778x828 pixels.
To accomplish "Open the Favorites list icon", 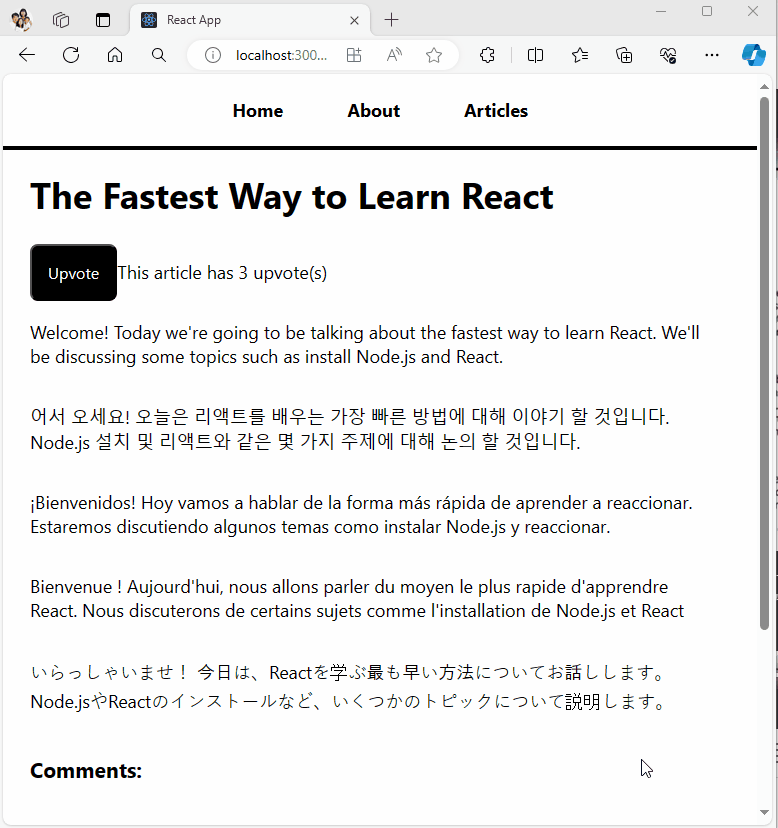I will pos(580,55).
